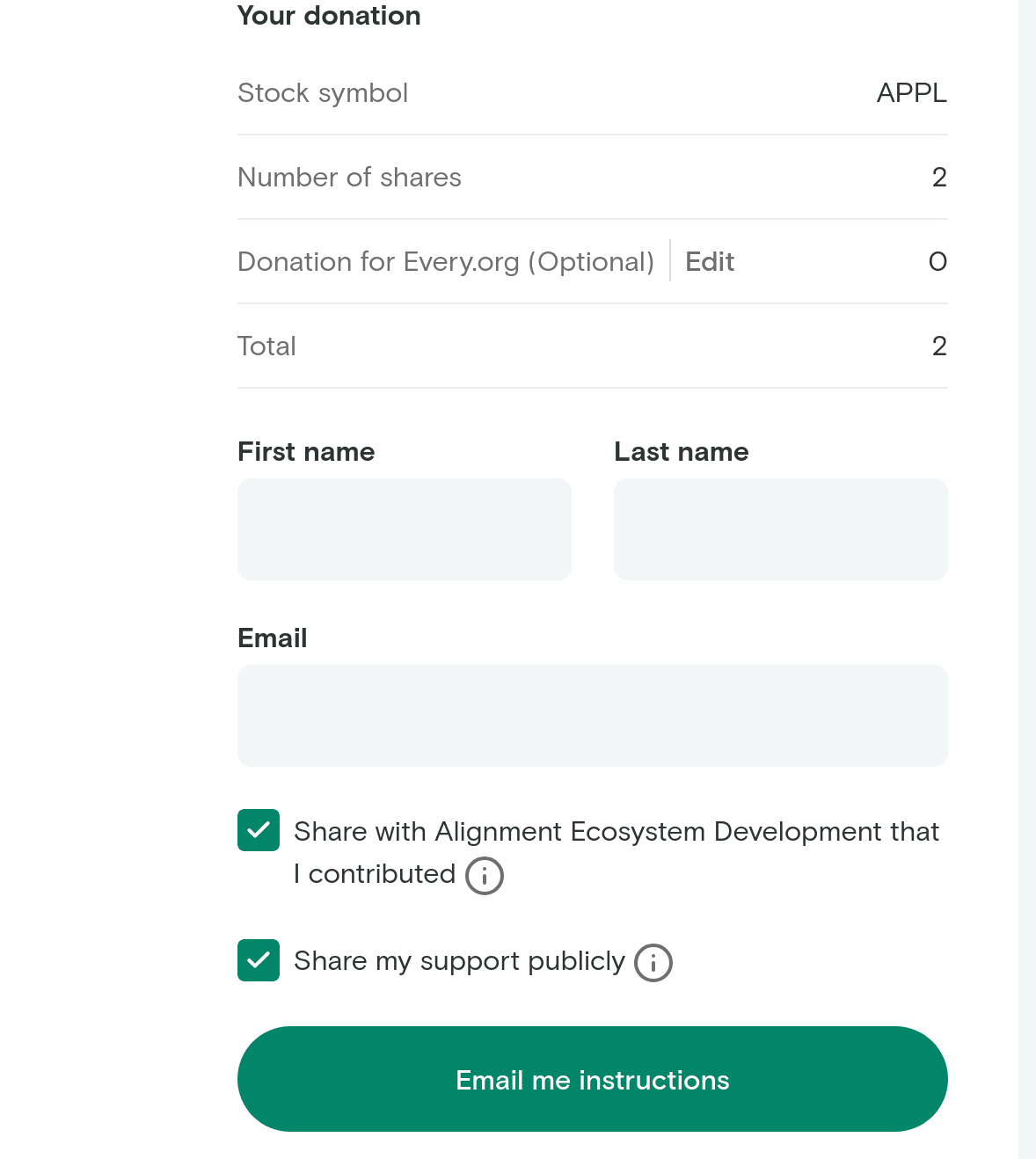Click the APPL stock symbol value
This screenshot has height=1159, width=1036.
pyautogui.click(x=912, y=93)
